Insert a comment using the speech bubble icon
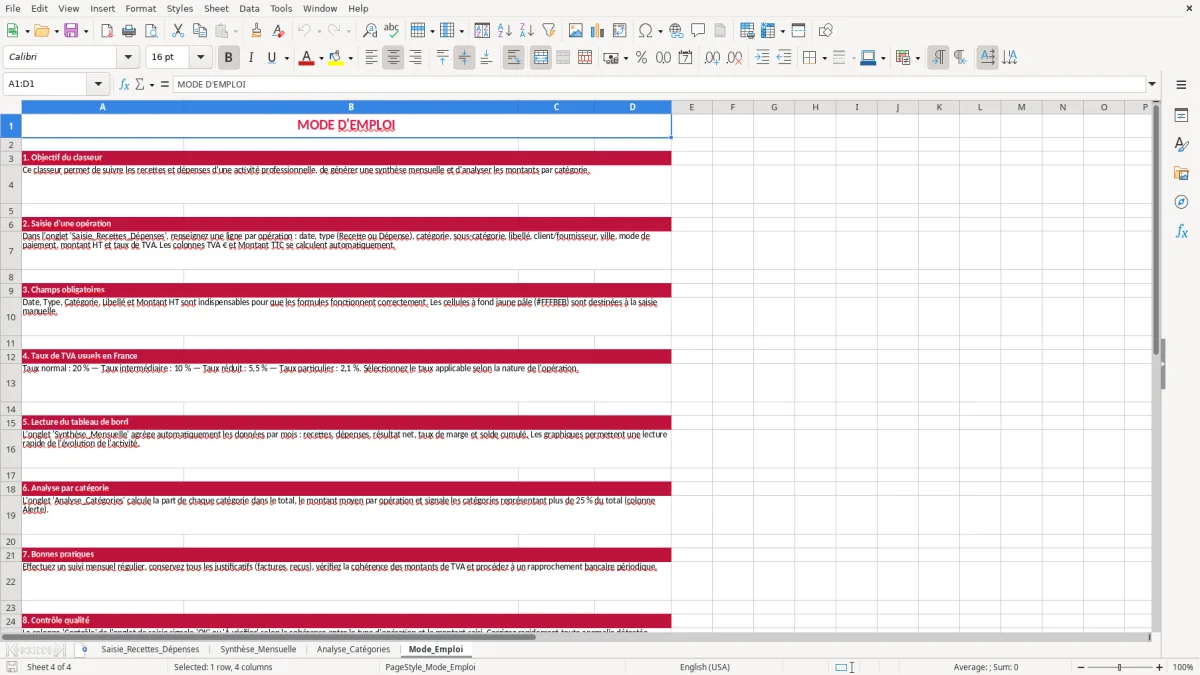 coord(698,31)
